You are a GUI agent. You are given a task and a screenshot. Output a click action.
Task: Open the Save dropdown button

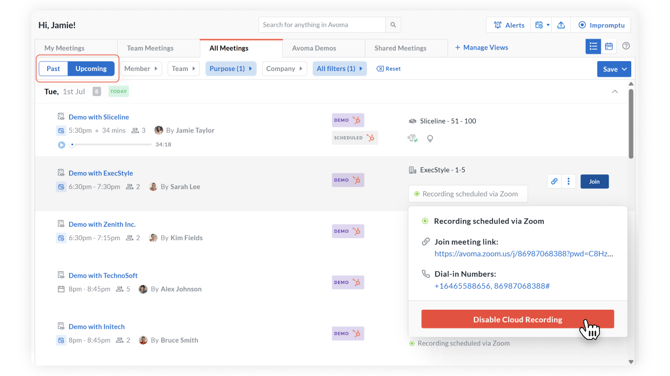(614, 69)
